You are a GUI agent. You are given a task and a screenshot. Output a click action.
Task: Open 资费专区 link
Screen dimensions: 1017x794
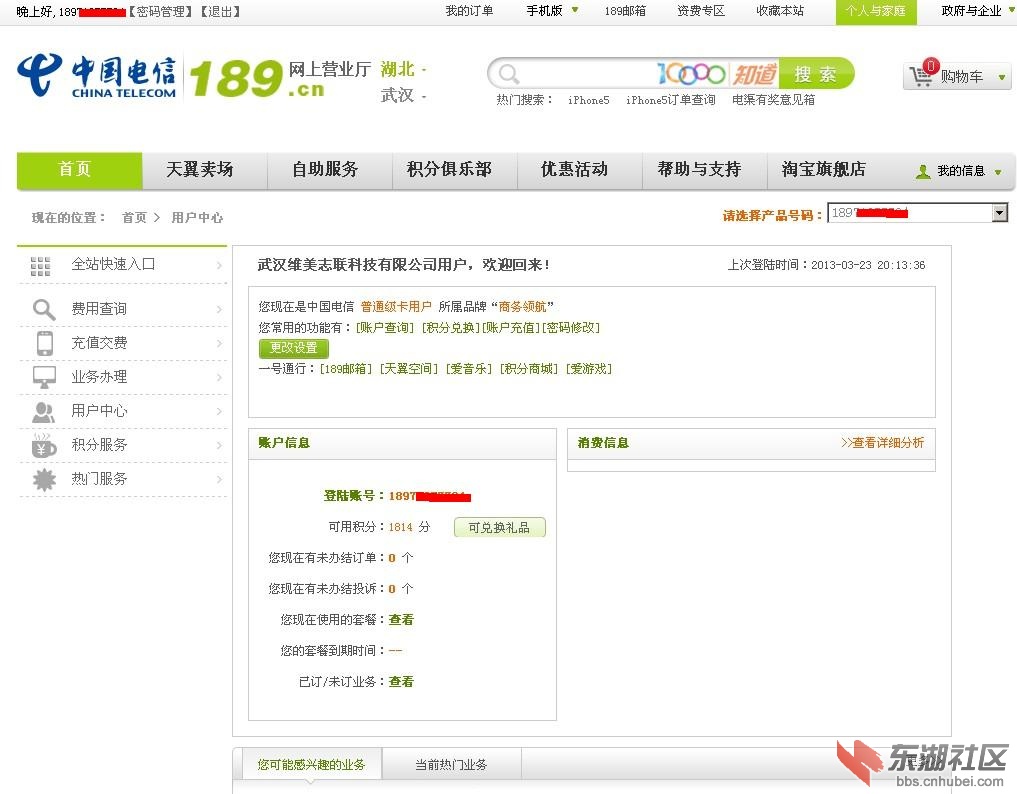(700, 11)
